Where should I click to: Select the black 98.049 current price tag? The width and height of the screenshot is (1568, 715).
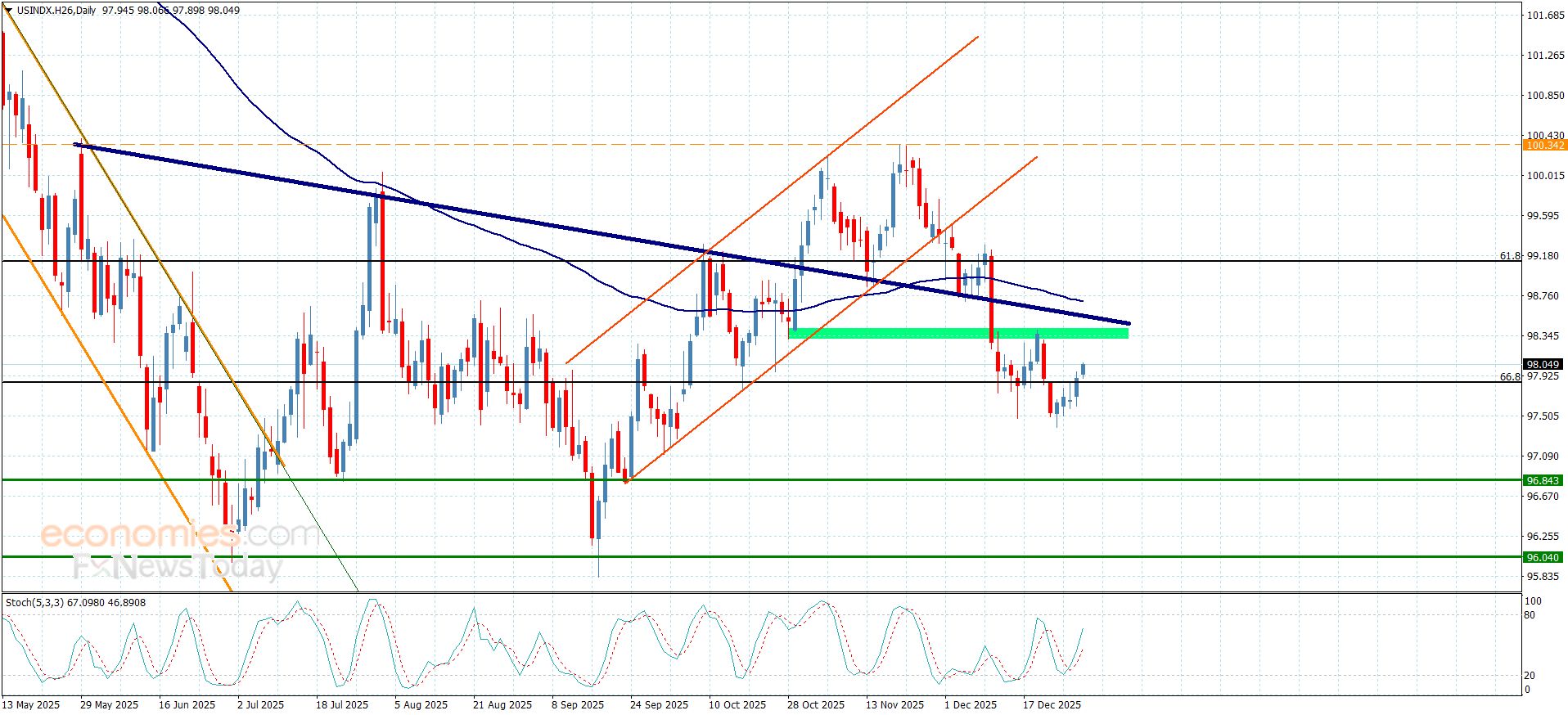[x=1543, y=365]
